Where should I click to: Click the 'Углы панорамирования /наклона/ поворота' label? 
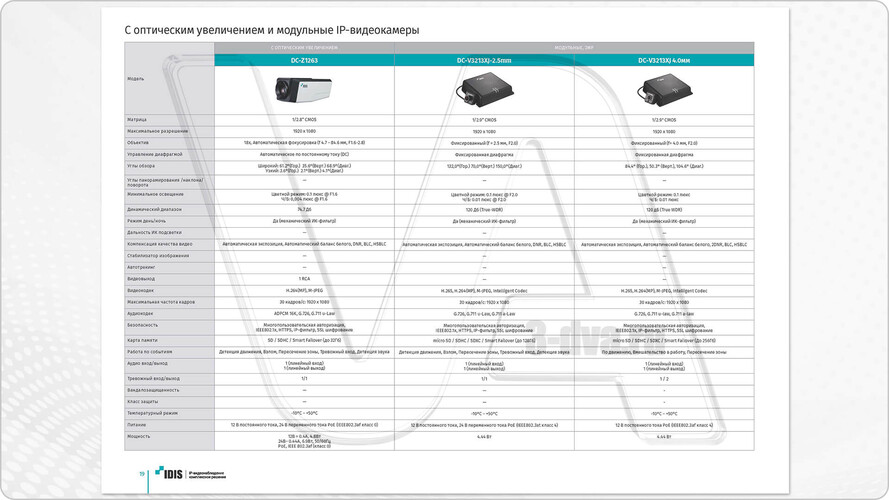(x=165, y=183)
